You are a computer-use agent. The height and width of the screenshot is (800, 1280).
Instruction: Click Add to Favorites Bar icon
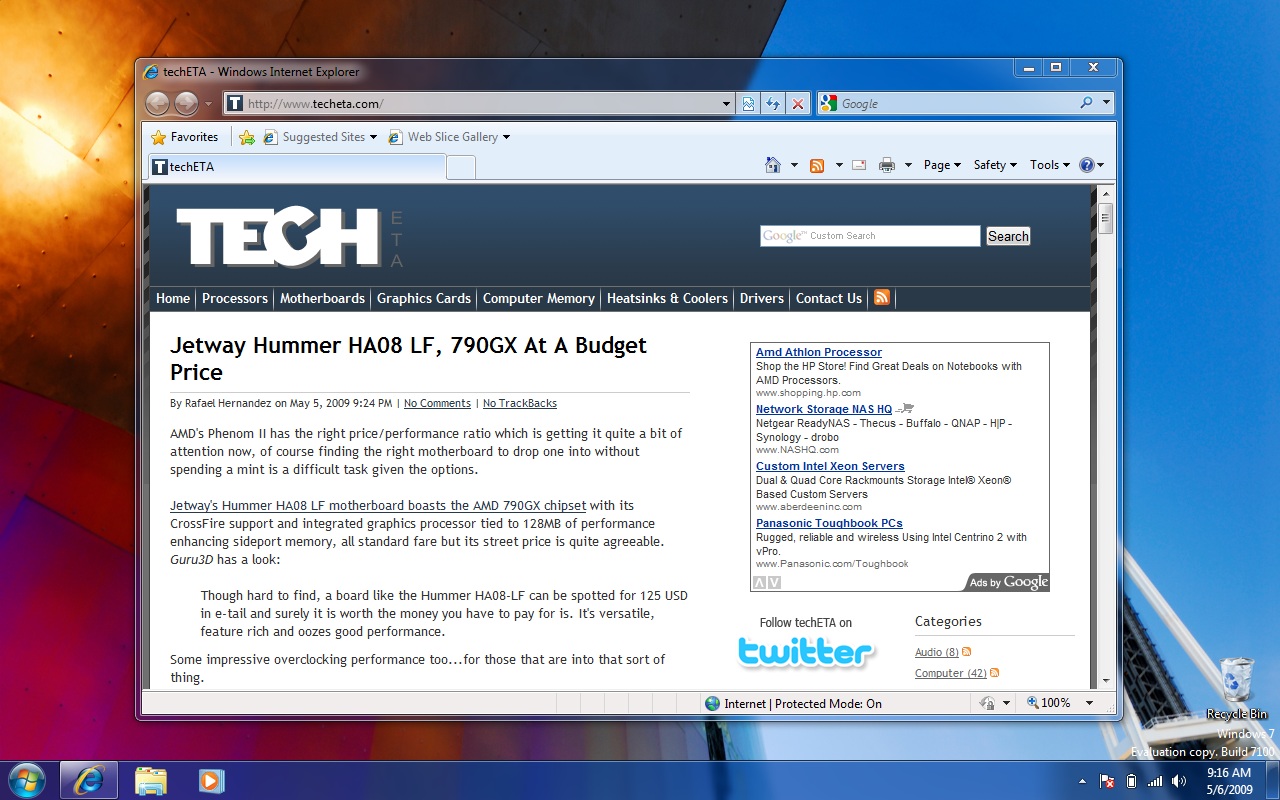coord(246,137)
